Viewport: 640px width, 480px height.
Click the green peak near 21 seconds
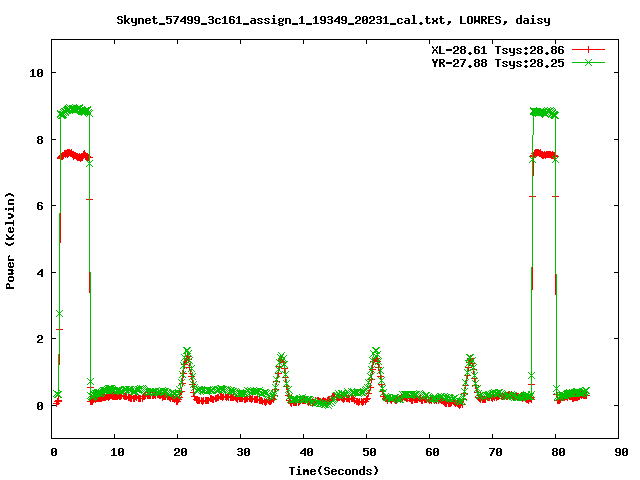187,351
